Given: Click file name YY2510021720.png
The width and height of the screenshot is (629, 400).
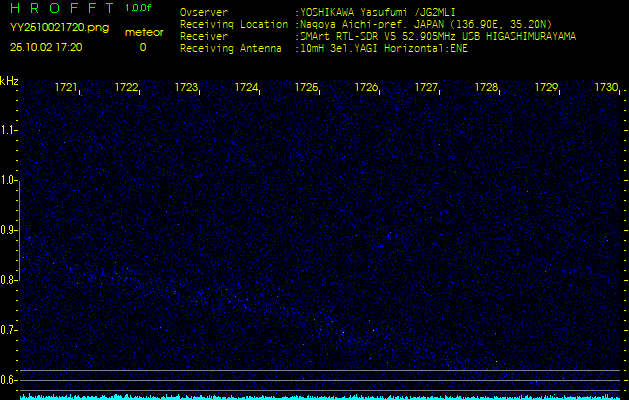Looking at the screenshot, I should [59, 28].
